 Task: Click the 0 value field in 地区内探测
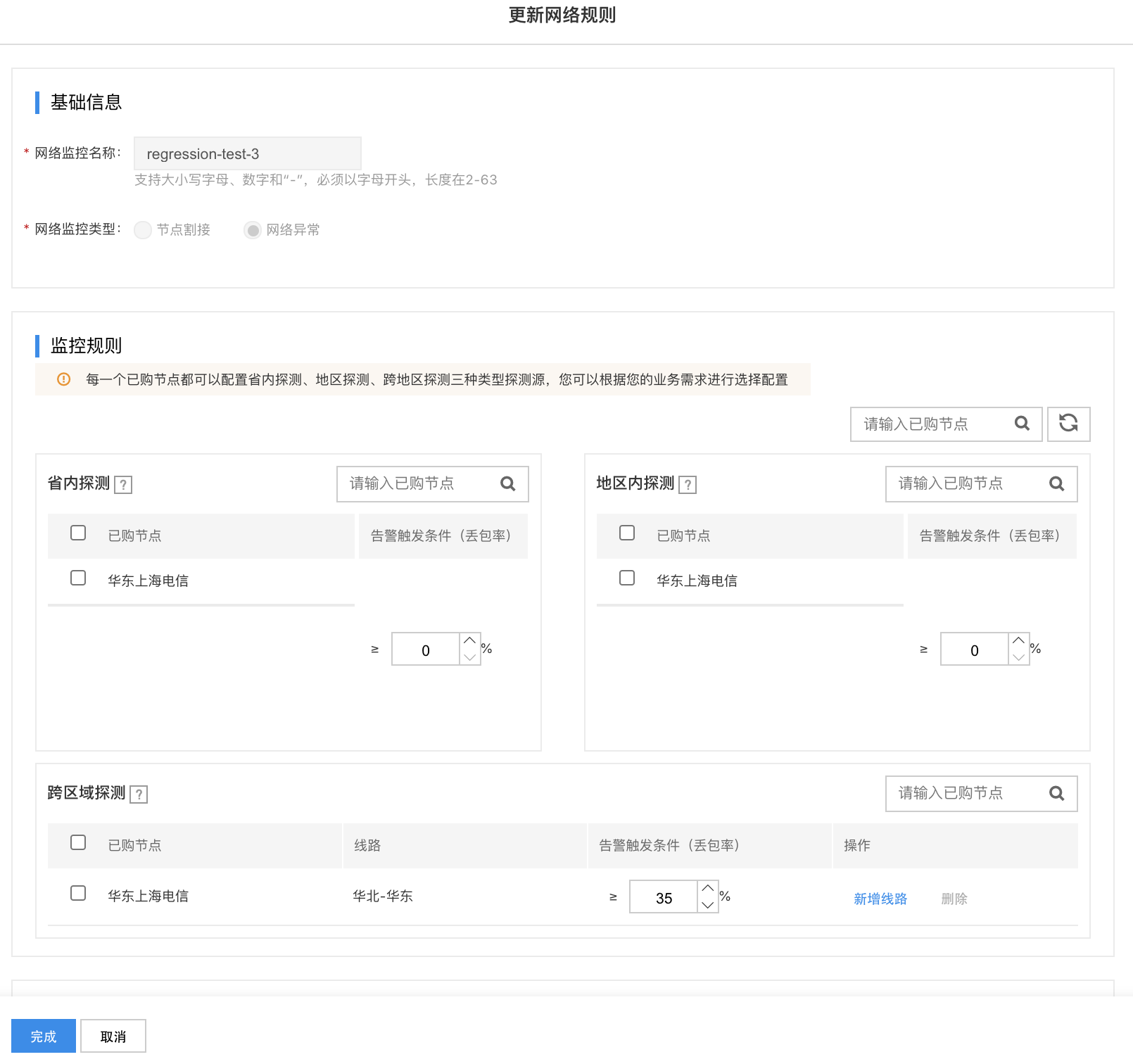(x=975, y=650)
